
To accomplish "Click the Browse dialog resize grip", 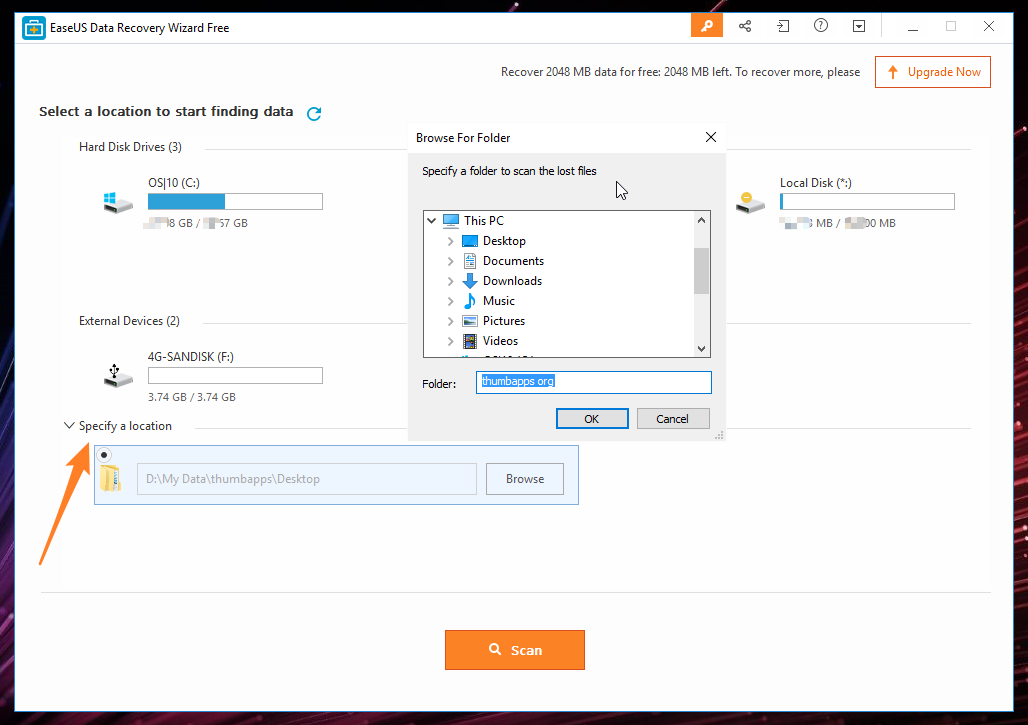I will [x=719, y=435].
